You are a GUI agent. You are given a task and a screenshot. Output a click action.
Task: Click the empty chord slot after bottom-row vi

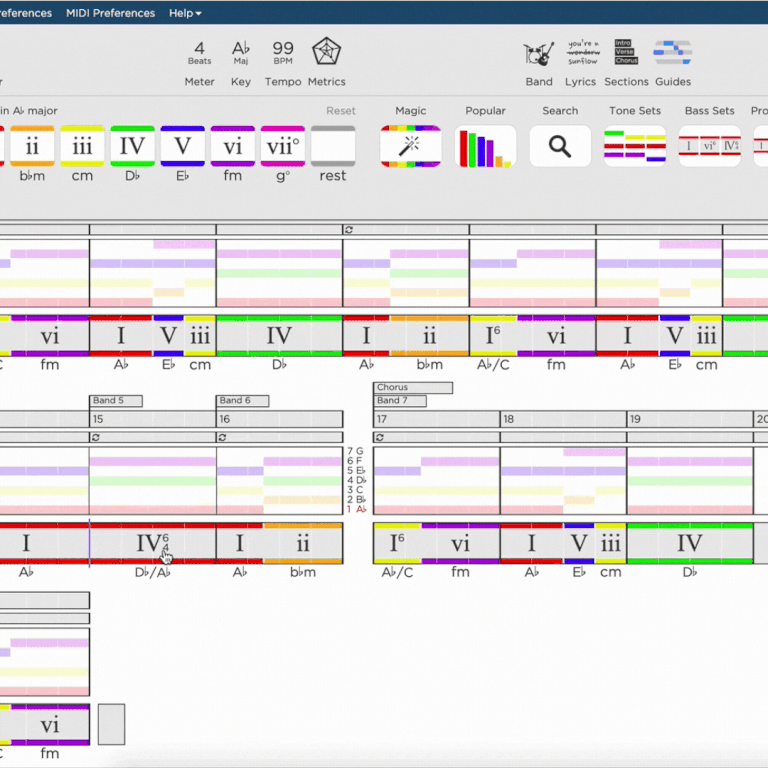pyautogui.click(x=111, y=724)
